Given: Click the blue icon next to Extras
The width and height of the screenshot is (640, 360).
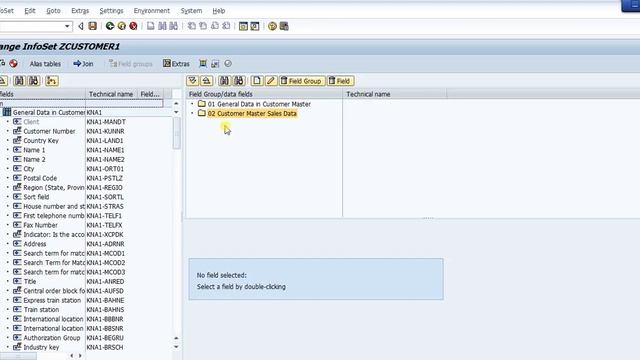Looking at the screenshot, I should click(203, 63).
